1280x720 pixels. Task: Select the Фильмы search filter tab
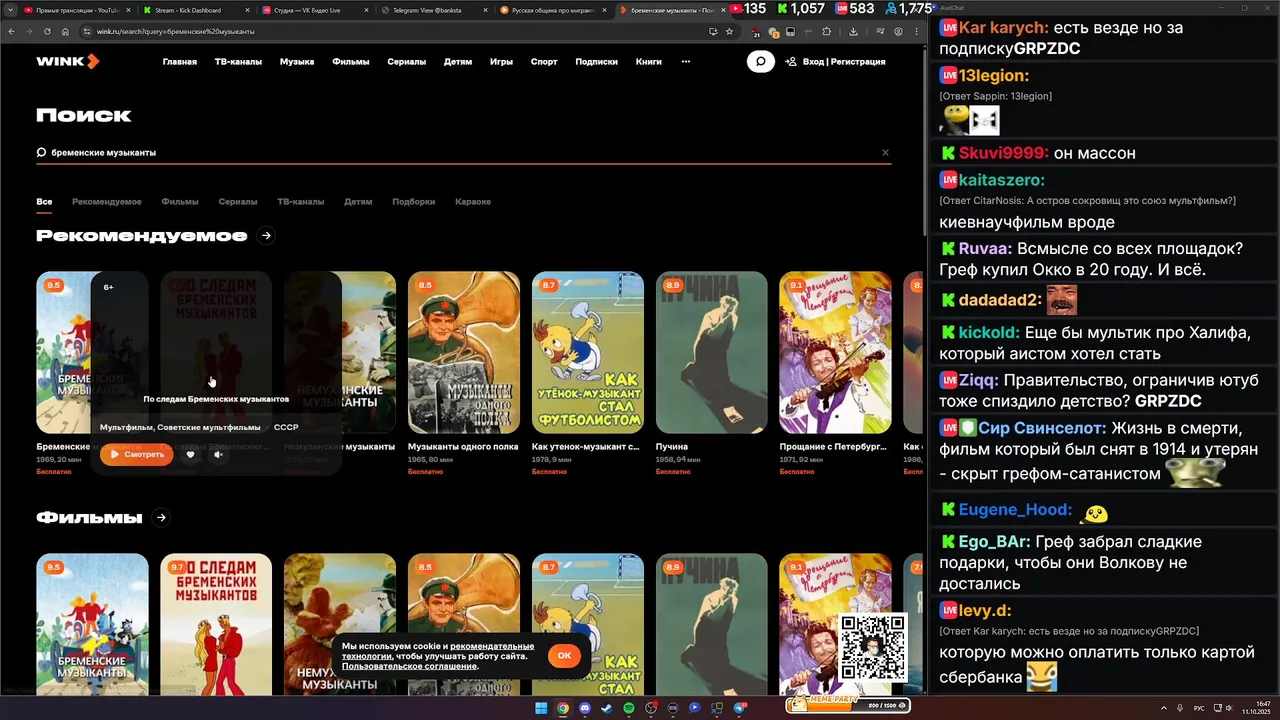click(x=180, y=202)
